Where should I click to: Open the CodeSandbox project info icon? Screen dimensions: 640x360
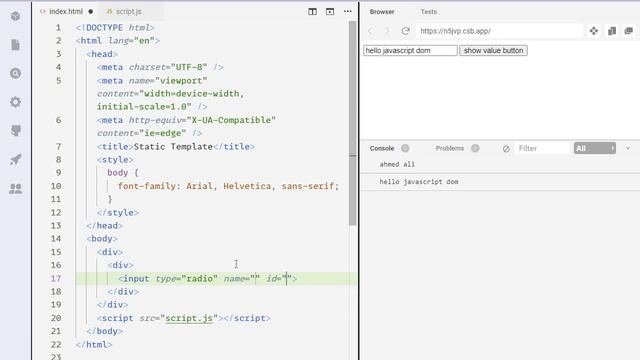click(x=16, y=16)
